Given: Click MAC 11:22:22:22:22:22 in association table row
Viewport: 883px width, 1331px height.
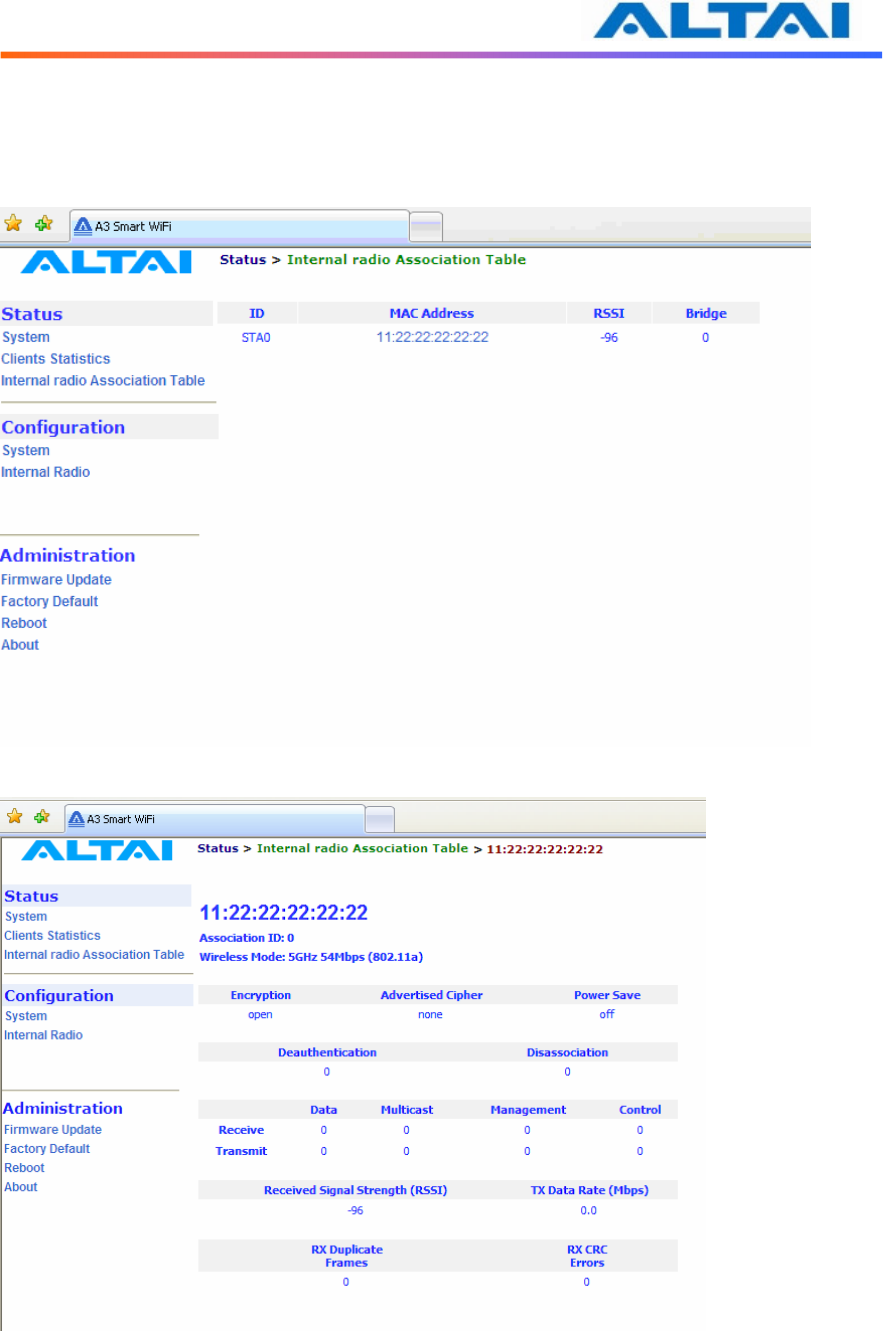Looking at the screenshot, I should [x=432, y=338].
